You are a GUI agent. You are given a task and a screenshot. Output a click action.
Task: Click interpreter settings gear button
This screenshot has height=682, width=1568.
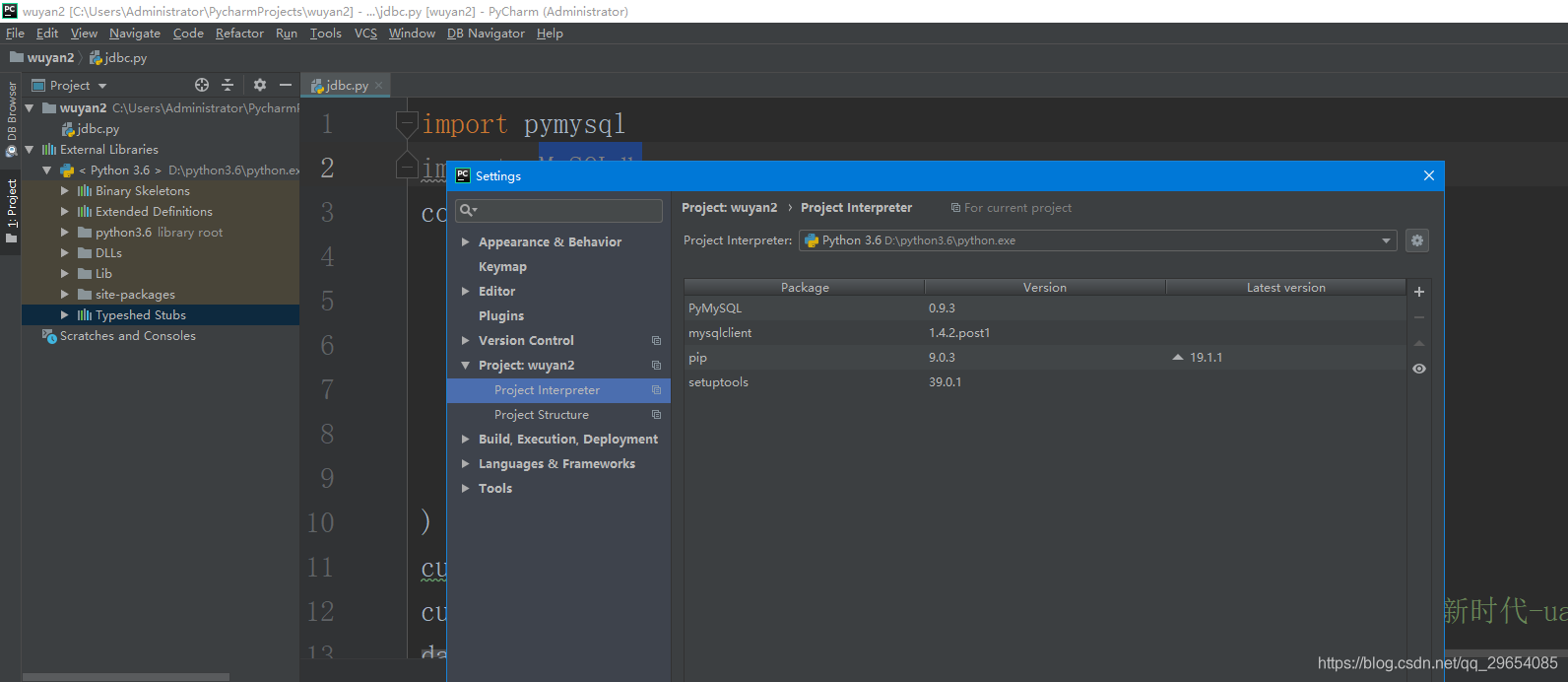click(x=1417, y=240)
